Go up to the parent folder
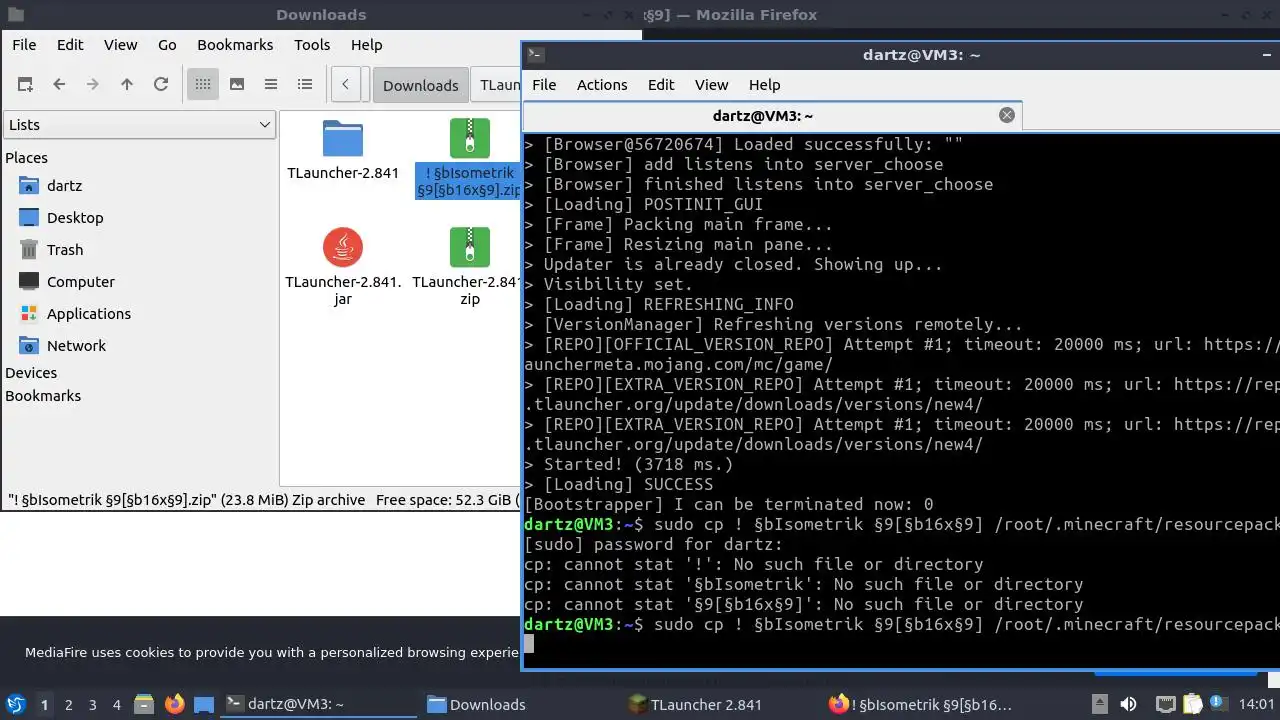Screen dimensions: 1280x720 127,85
